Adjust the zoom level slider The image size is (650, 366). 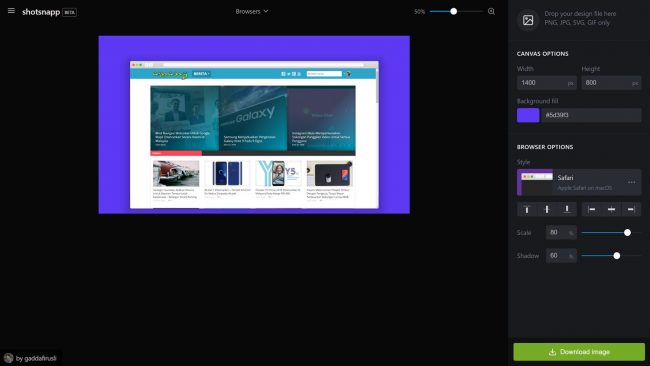pos(456,12)
